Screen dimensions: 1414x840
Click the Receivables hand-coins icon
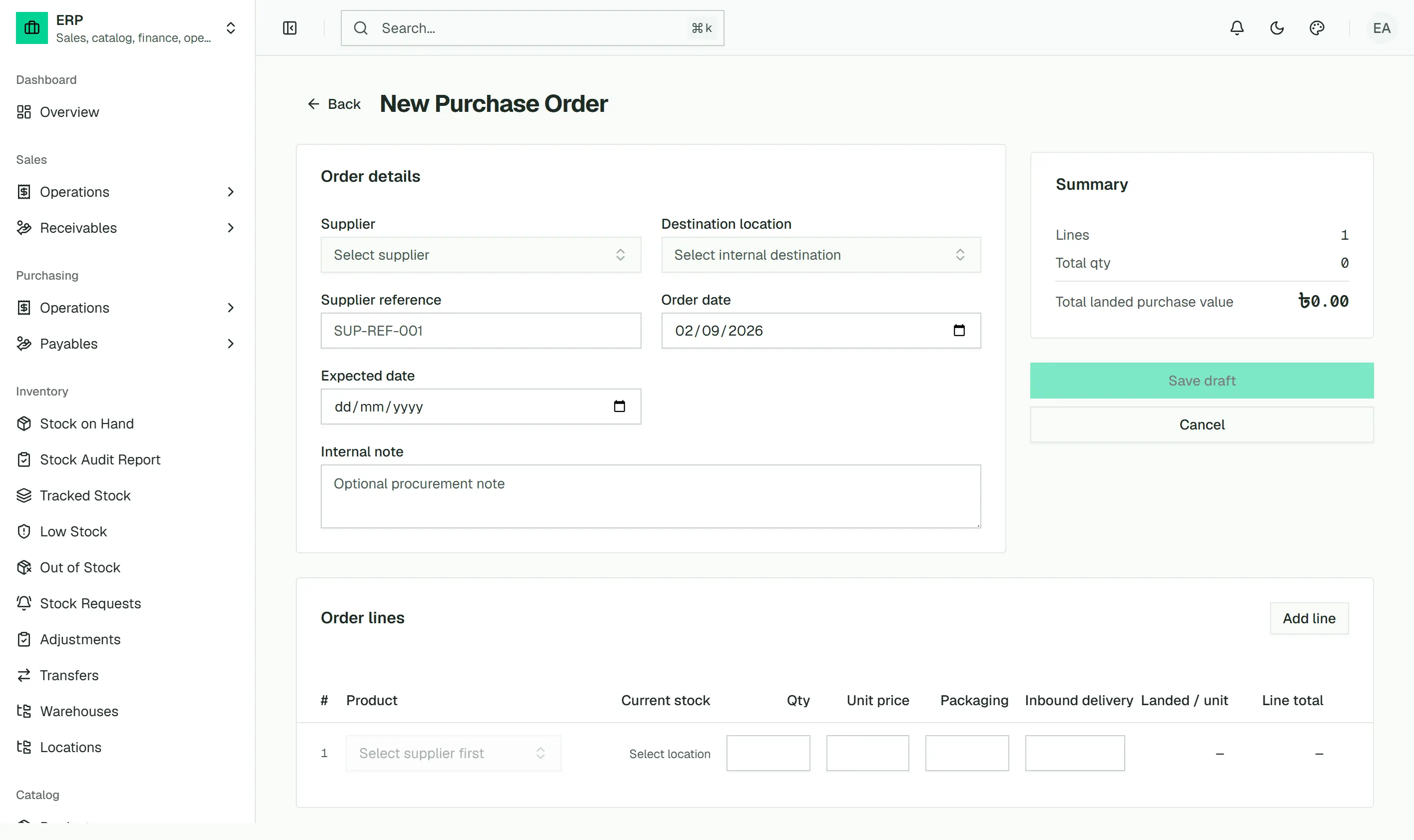pyautogui.click(x=24, y=228)
